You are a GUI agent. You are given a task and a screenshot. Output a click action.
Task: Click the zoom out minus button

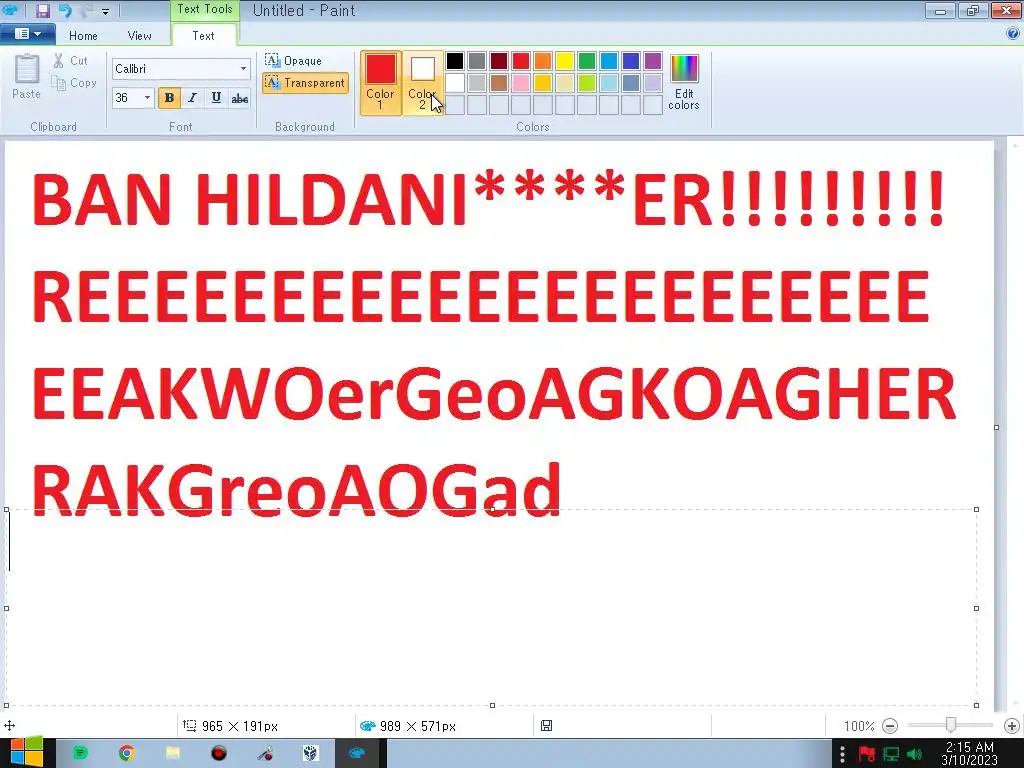(889, 726)
